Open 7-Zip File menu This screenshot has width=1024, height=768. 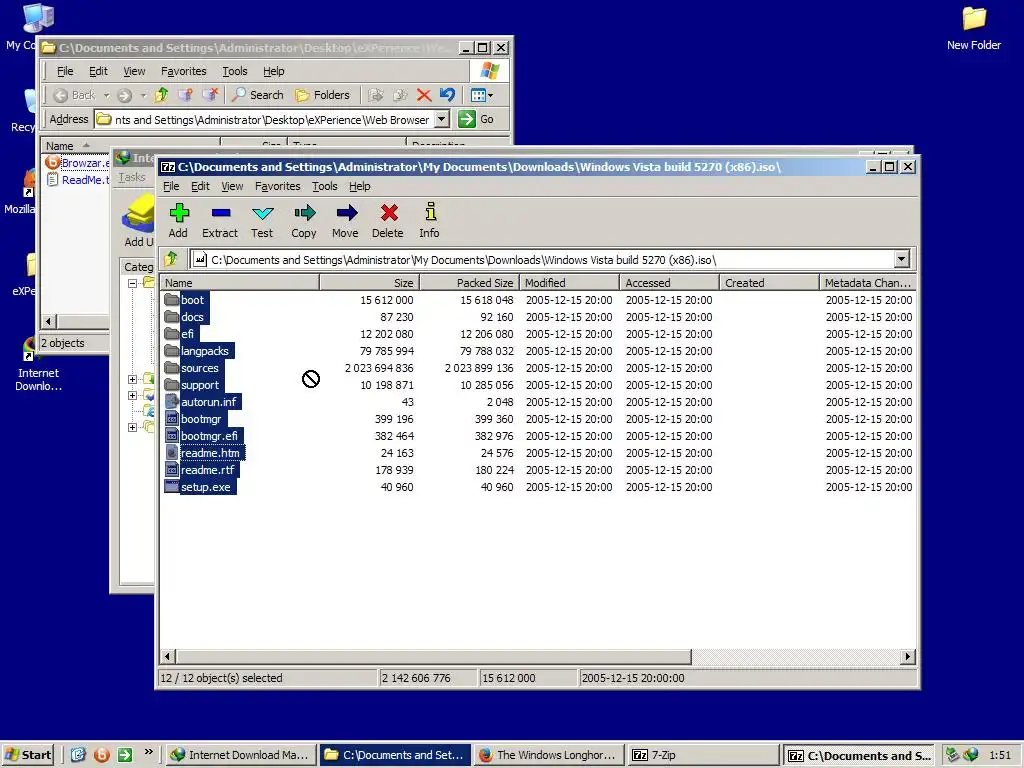pyautogui.click(x=171, y=186)
